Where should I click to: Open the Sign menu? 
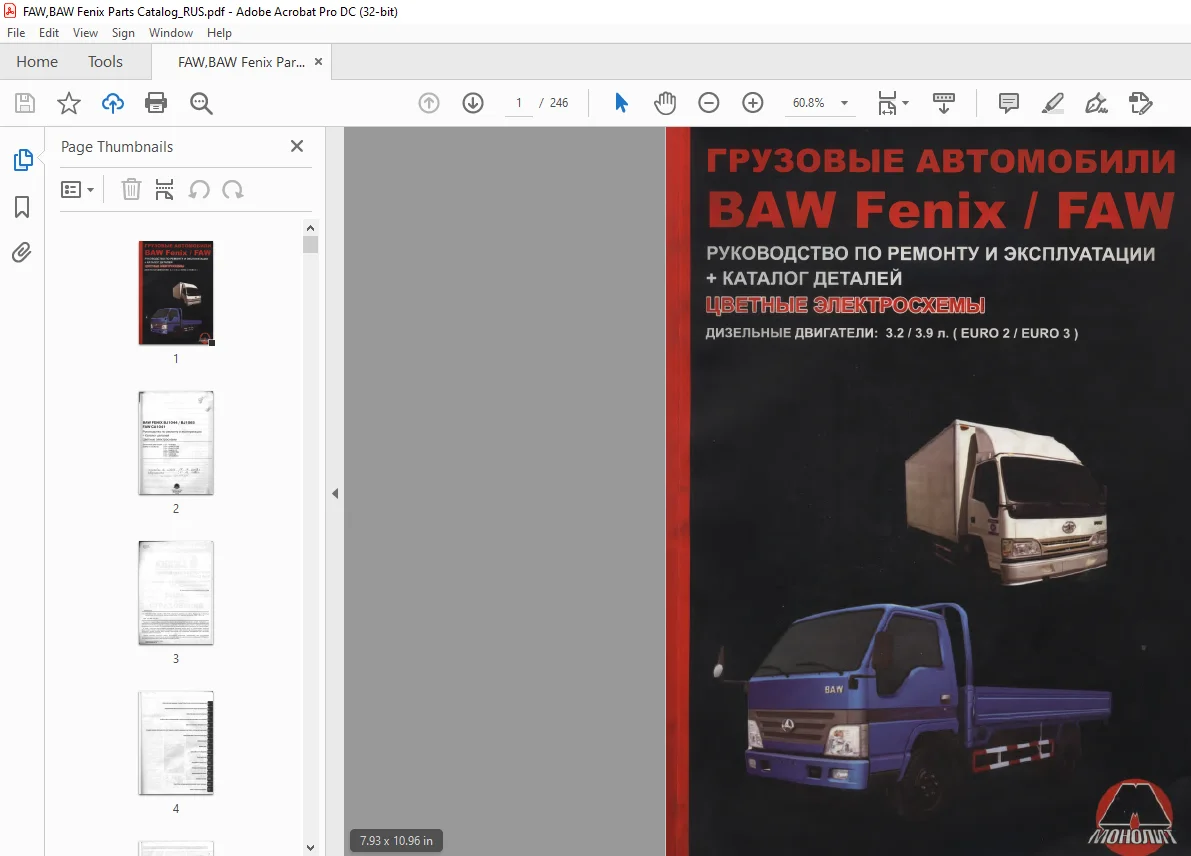point(123,33)
